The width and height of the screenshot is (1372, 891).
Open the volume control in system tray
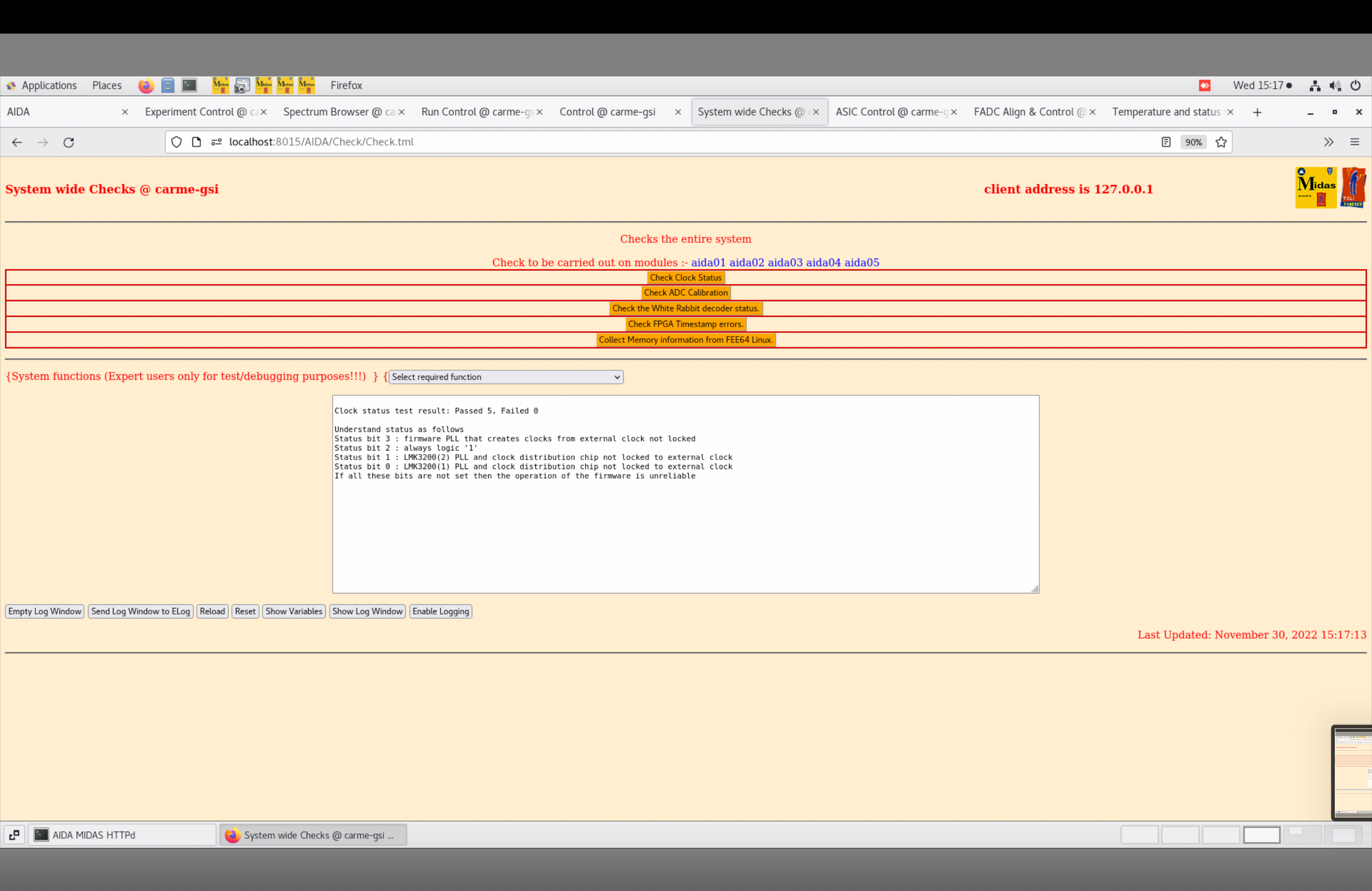[x=1335, y=85]
